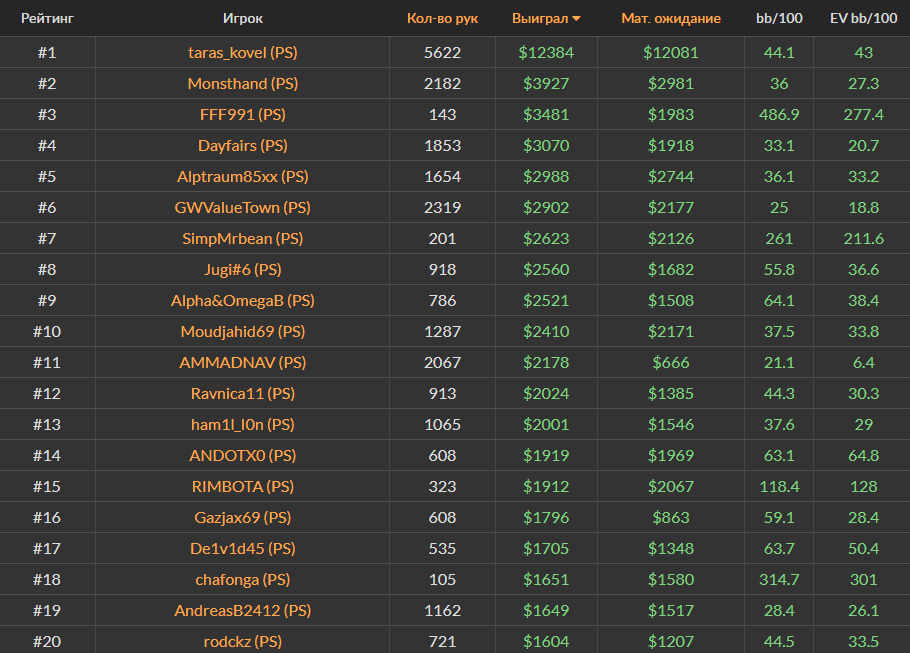910x653 pixels.
Task: Click player ham1l_l0n (PS)
Action: coord(242,424)
